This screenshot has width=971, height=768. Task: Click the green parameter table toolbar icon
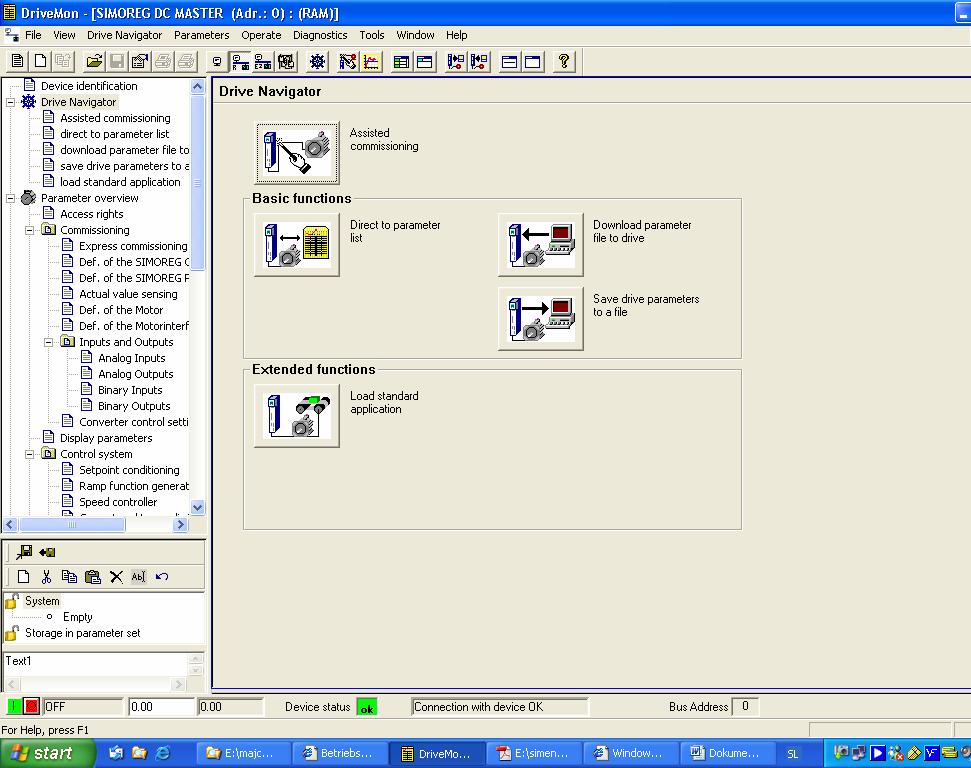coord(401,61)
